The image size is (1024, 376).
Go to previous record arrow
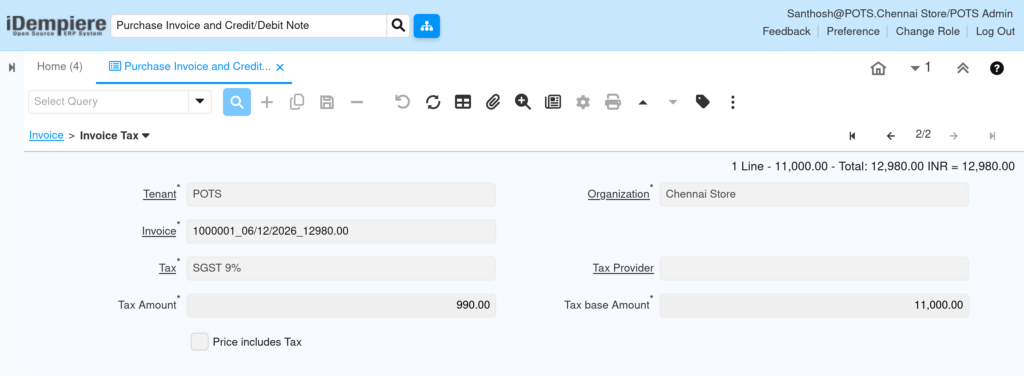tap(890, 136)
